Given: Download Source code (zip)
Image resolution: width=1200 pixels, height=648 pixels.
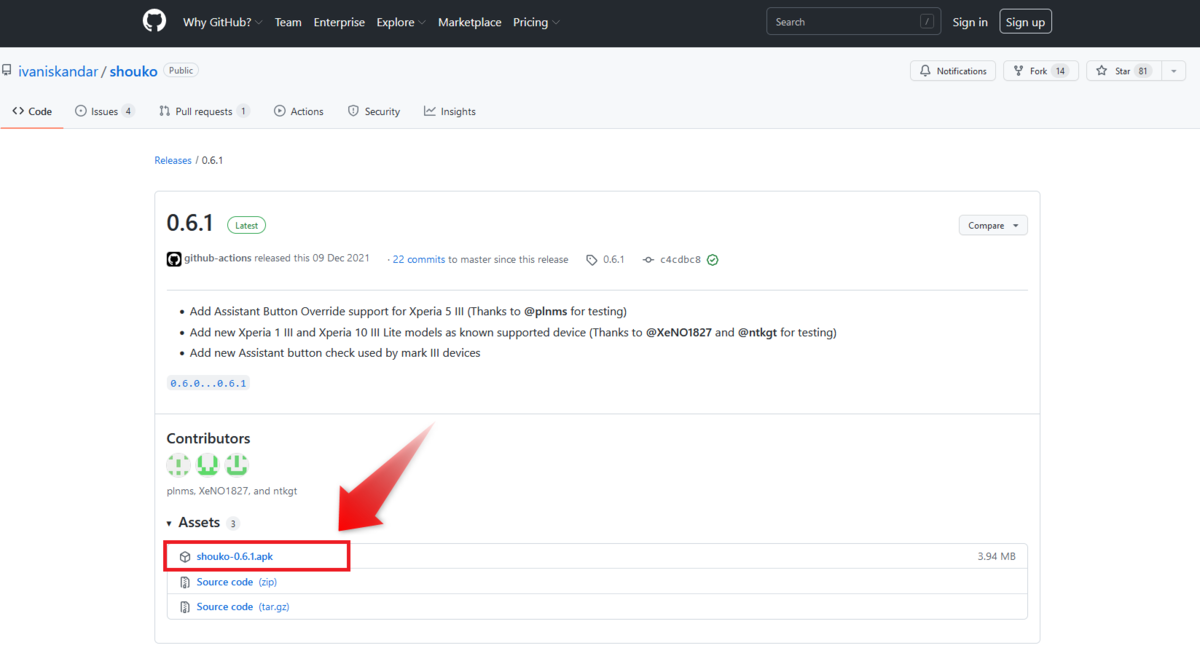Looking at the screenshot, I should [236, 582].
